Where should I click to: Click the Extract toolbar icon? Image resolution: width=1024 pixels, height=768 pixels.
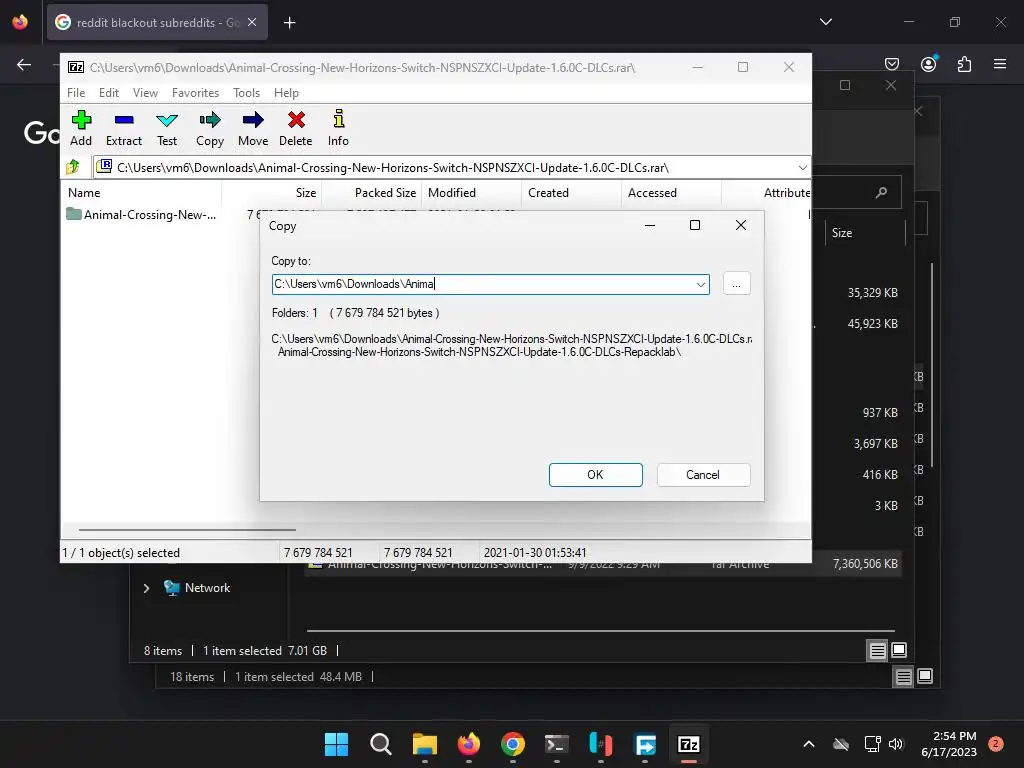pyautogui.click(x=123, y=128)
